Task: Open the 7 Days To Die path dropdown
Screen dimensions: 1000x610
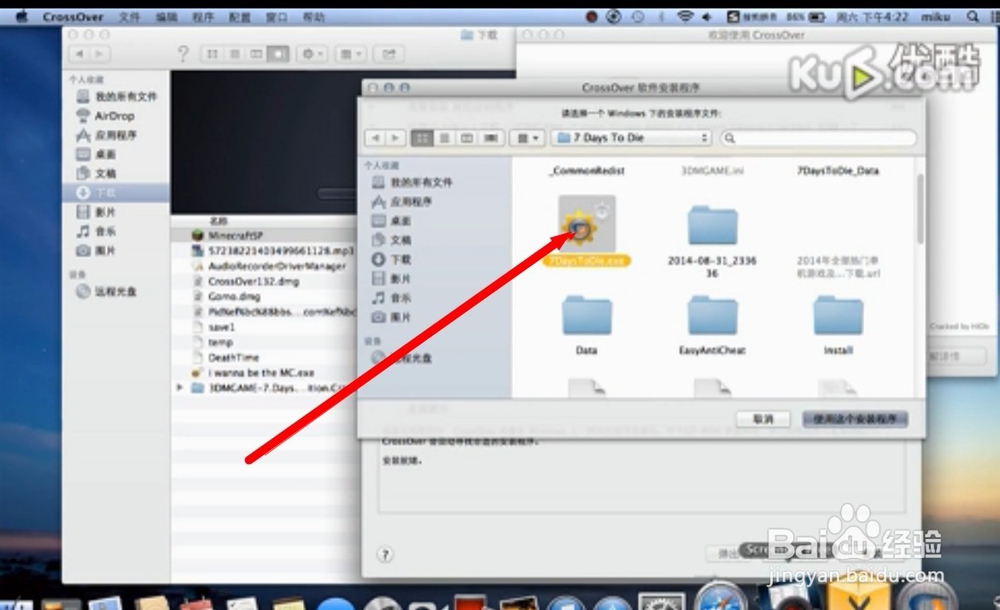Action: 631,138
